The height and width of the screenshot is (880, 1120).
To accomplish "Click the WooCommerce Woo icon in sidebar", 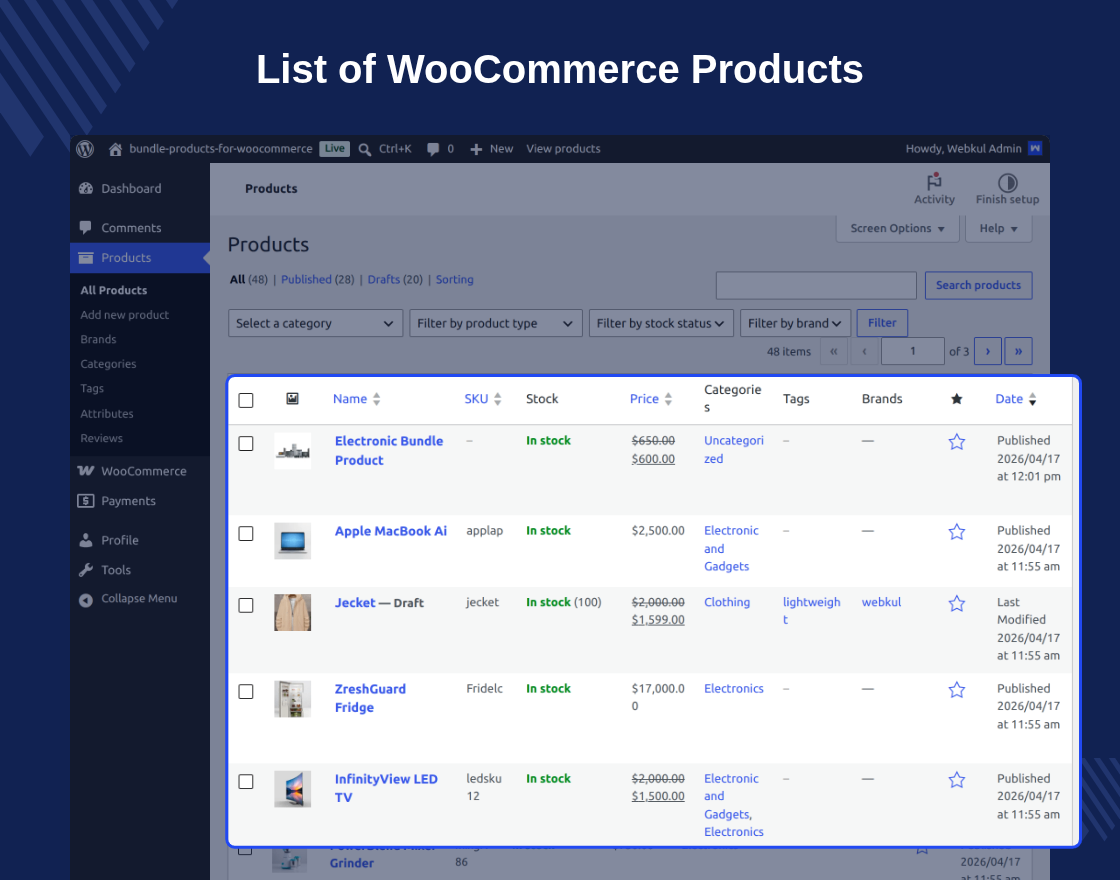I will point(86,471).
